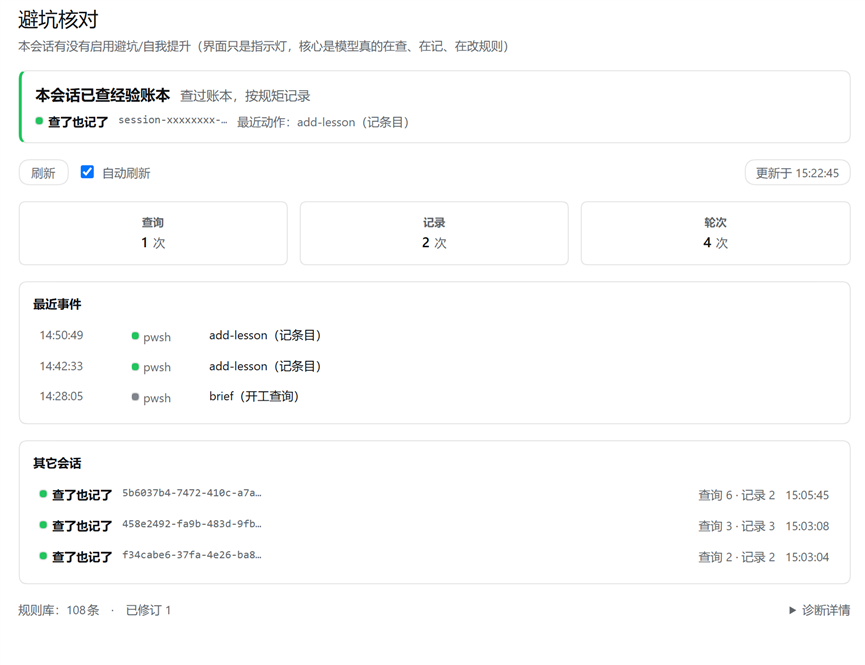This screenshot has width=865, height=665.
Task: Click the session-xxxxxxxx identifier text
Action: point(173,120)
